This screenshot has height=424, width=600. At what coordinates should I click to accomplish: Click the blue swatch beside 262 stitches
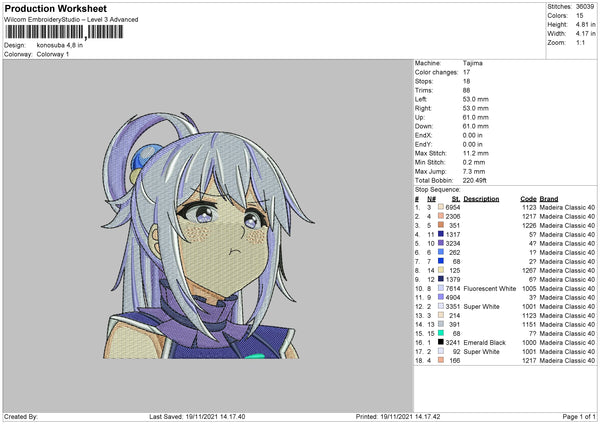pos(441,252)
